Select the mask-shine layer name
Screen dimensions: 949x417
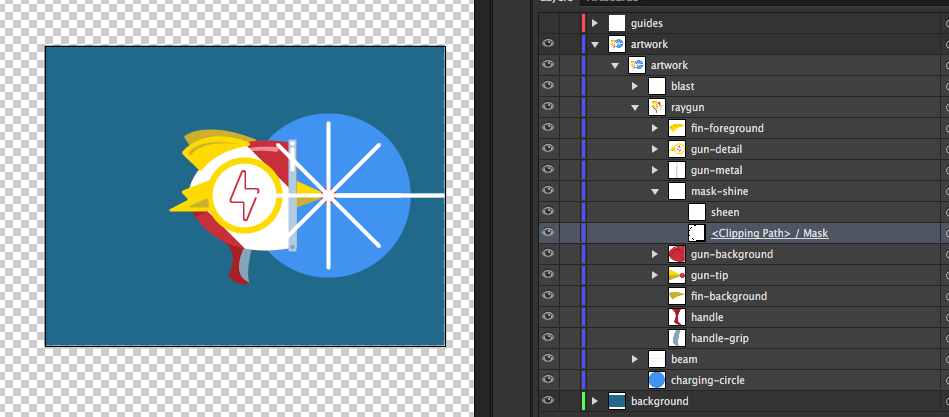pyautogui.click(x=720, y=191)
